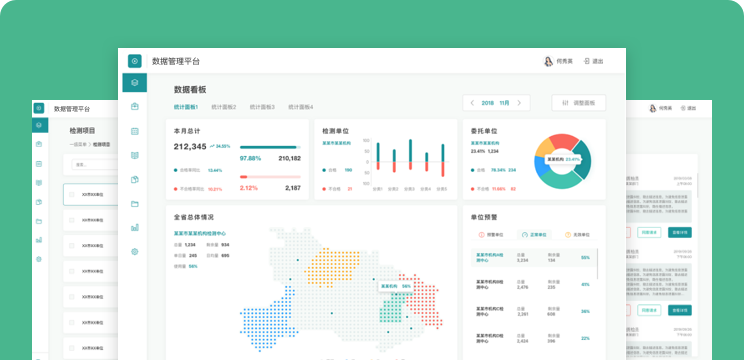Image resolution: width=744 pixels, height=360 pixels.
Task: Select the 预警单位 warning filter tab
Action: tap(491, 235)
